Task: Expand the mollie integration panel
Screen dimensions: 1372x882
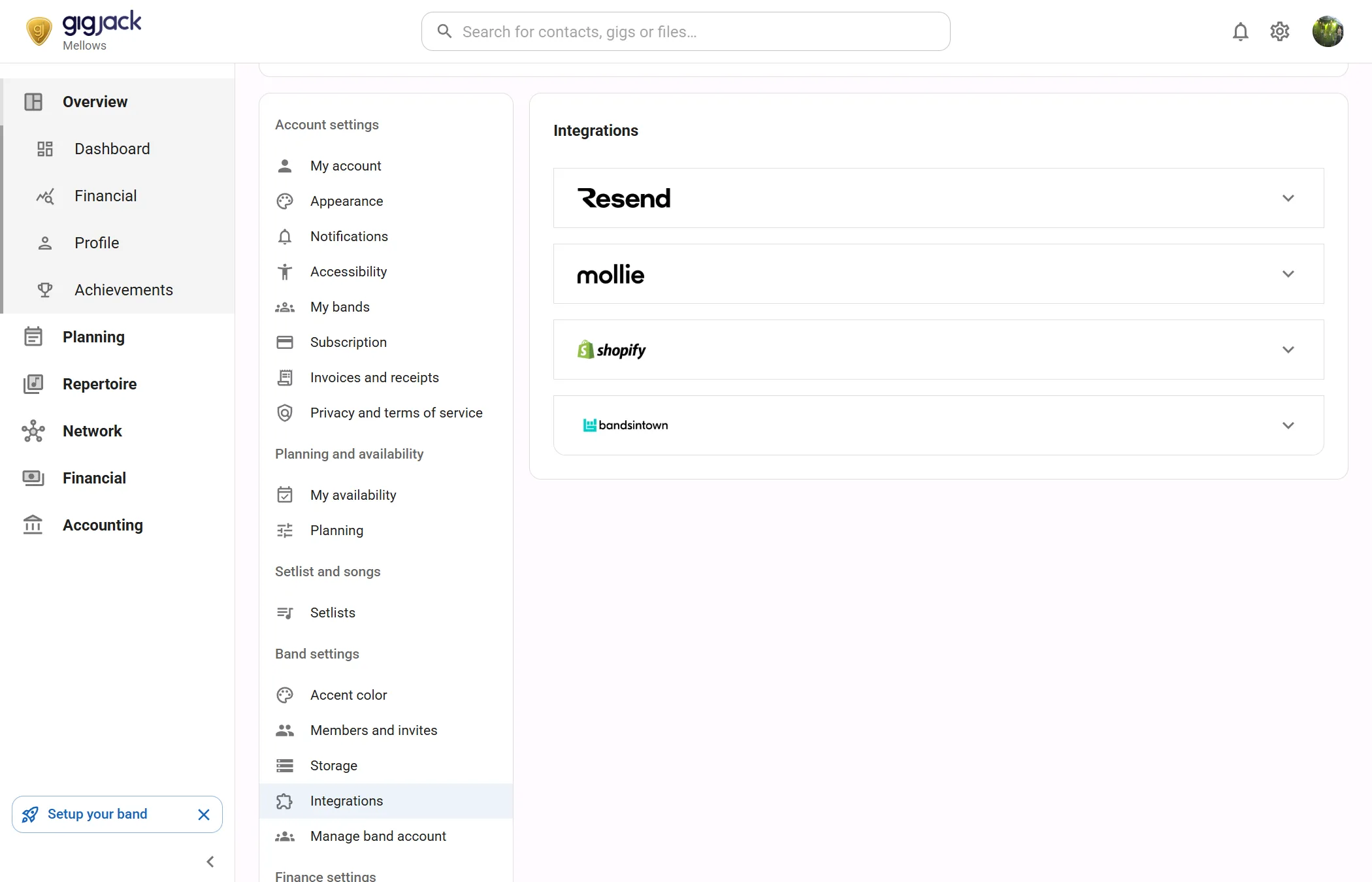Action: (938, 274)
